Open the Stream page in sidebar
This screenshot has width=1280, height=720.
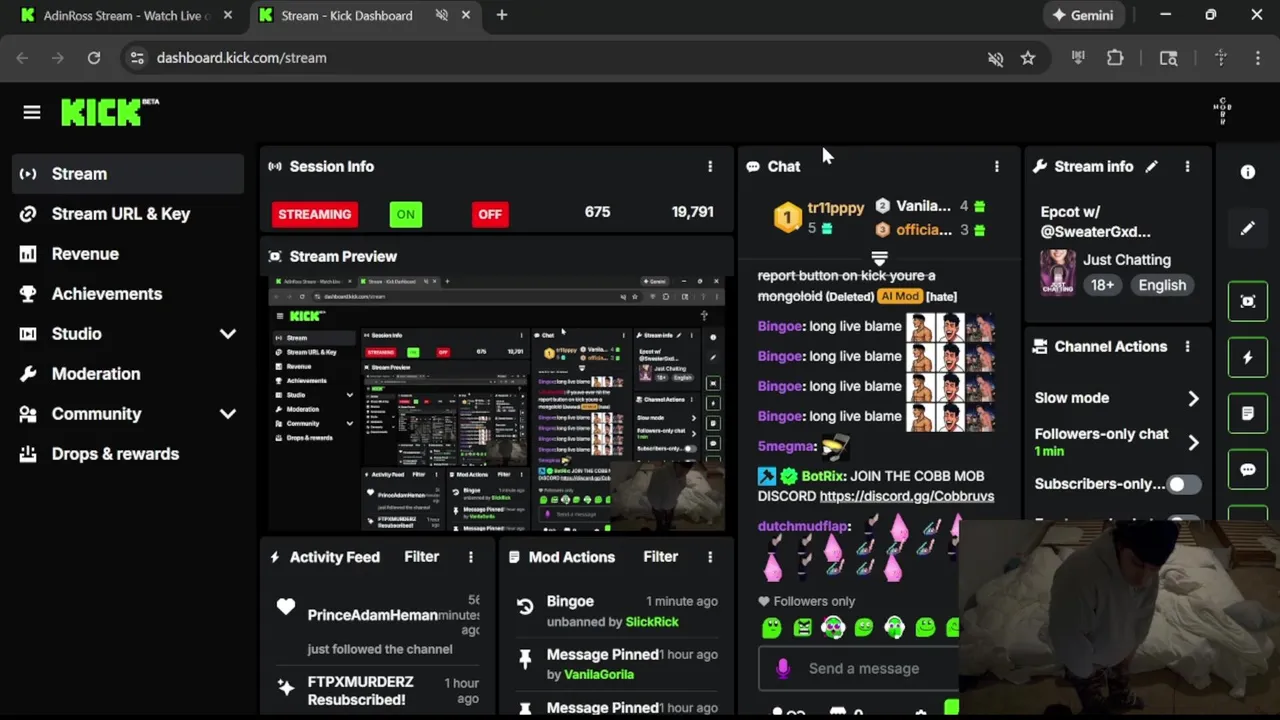[x=128, y=174]
